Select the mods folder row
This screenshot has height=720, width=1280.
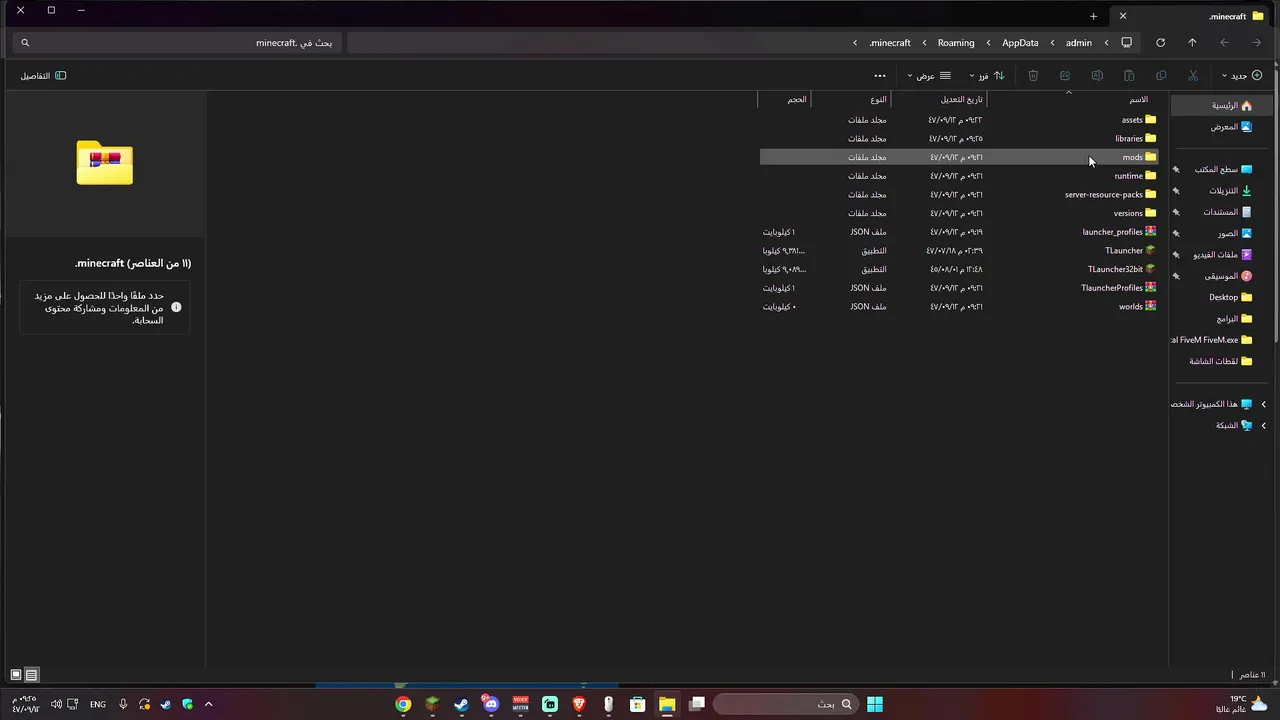(959, 157)
